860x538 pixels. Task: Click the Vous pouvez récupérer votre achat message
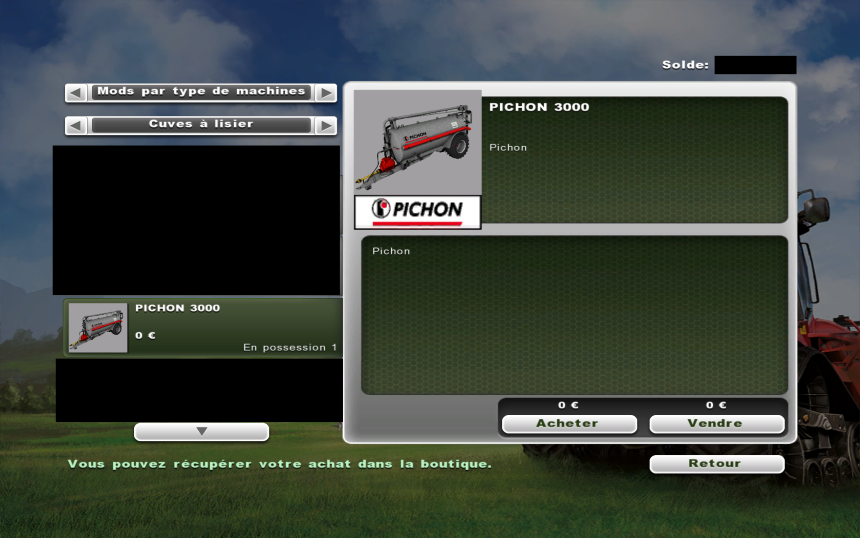pos(280,464)
